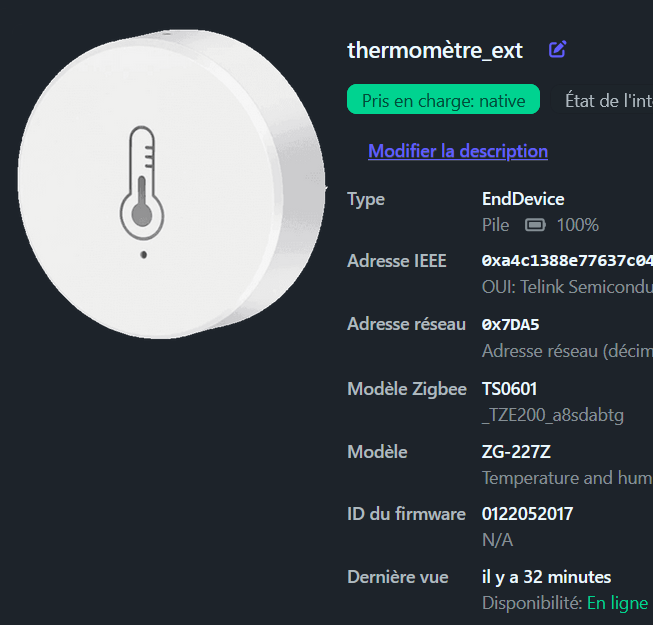Click the "il y a 32 minutes" last seen value
Image resolution: width=653 pixels, height=625 pixels.
click(x=546, y=577)
